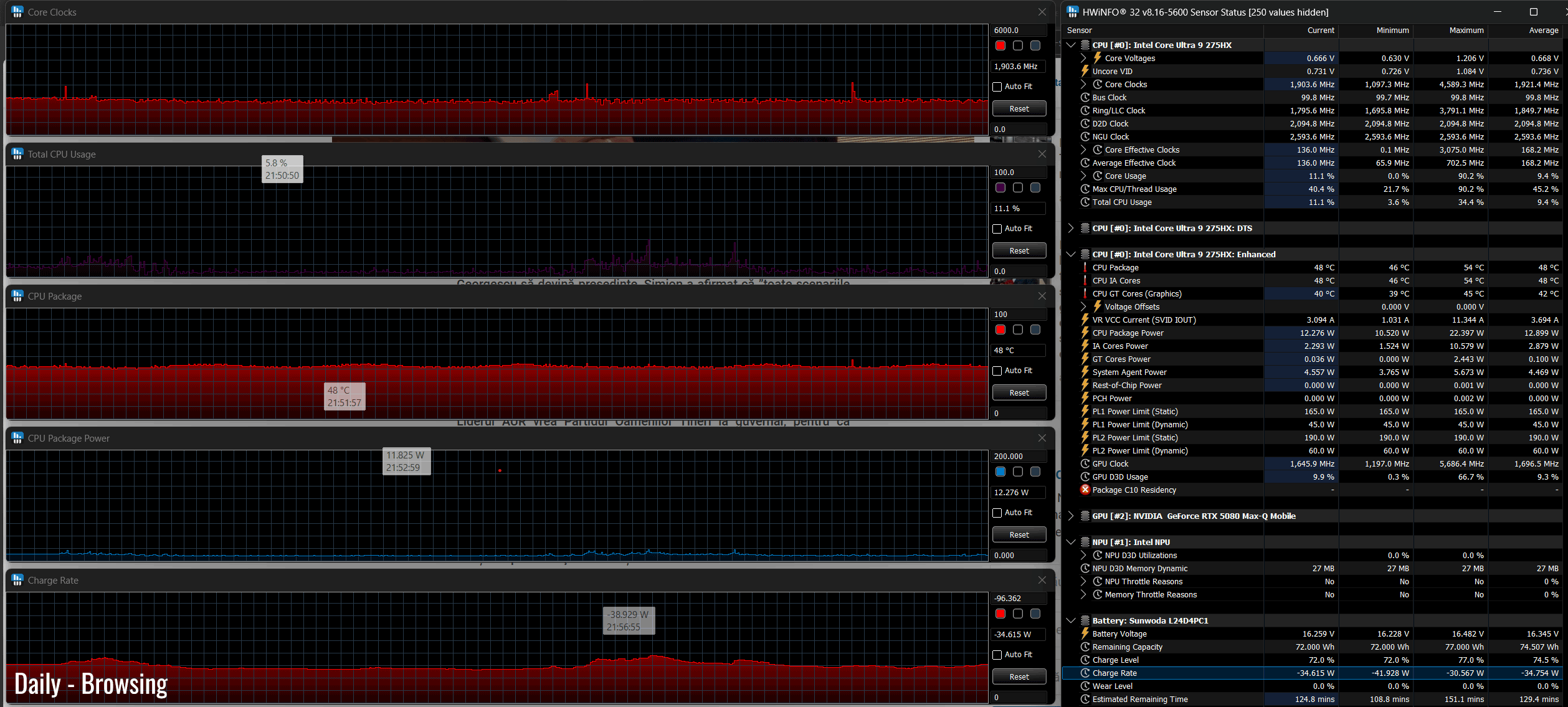Screen dimensions: 1568x707
Task: Click the HWiNFO icon in the Total CPU Usage graph title bar
Action: (17, 154)
